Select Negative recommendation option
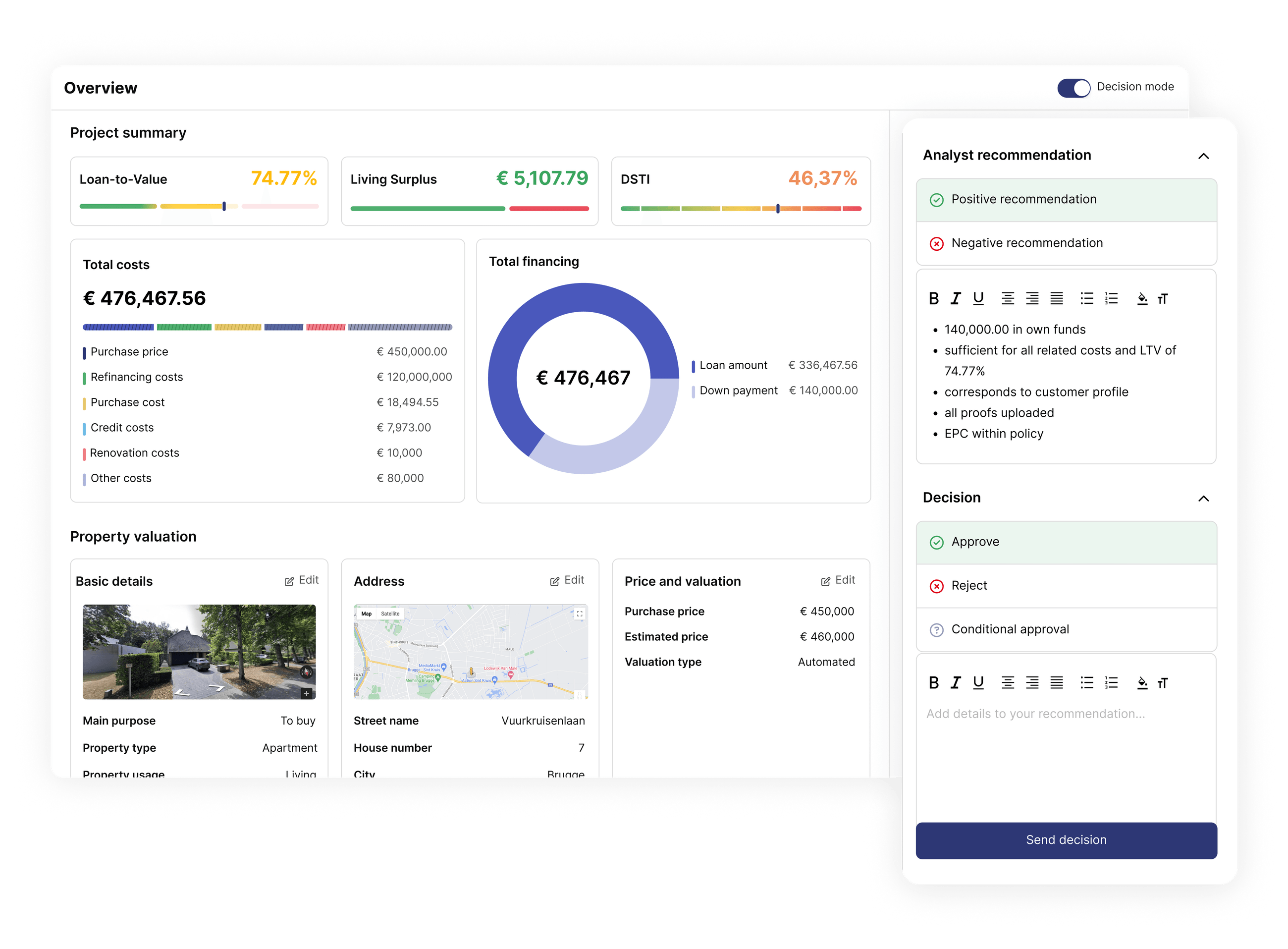Screen dimensions: 1288x949 [1066, 243]
